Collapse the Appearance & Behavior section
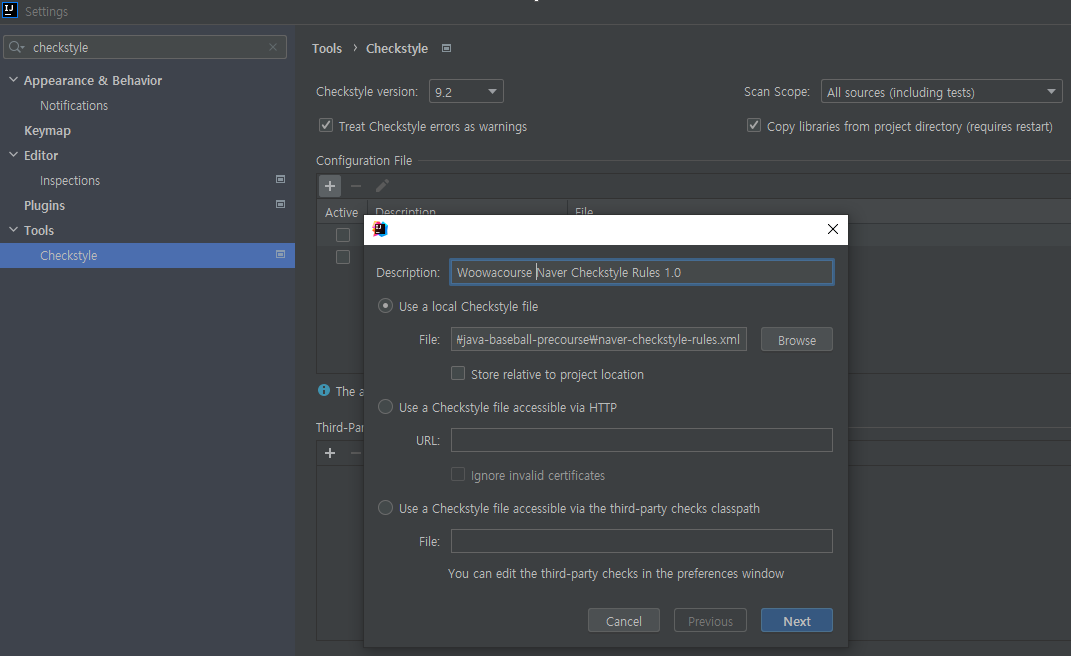This screenshot has width=1071, height=656. click(13, 80)
